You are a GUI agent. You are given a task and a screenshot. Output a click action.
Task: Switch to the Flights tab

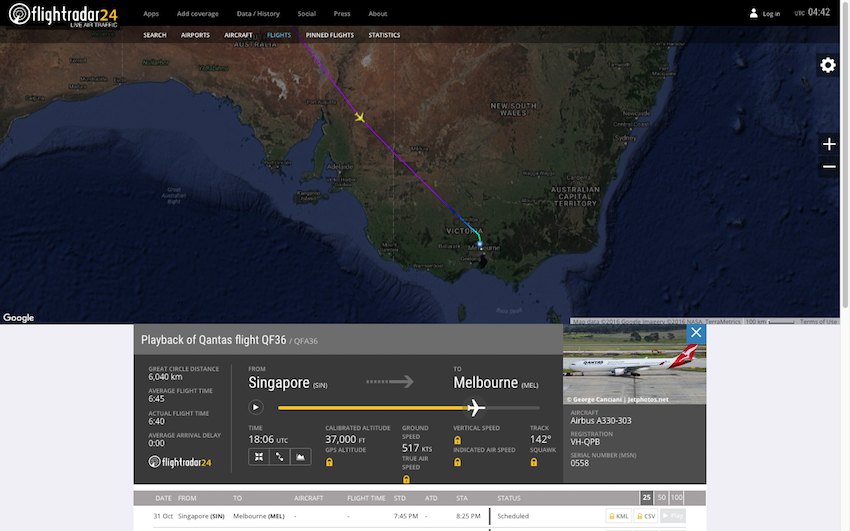point(279,35)
